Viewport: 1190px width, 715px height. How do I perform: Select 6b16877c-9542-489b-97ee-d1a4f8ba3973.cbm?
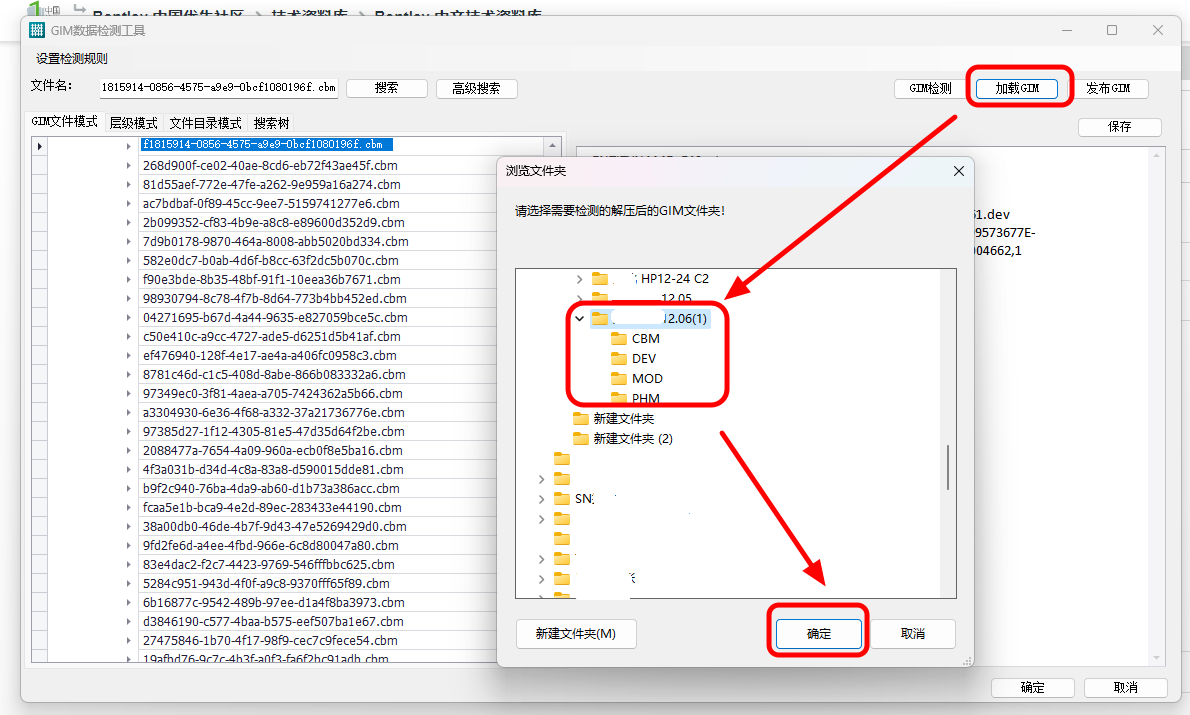(x=274, y=602)
